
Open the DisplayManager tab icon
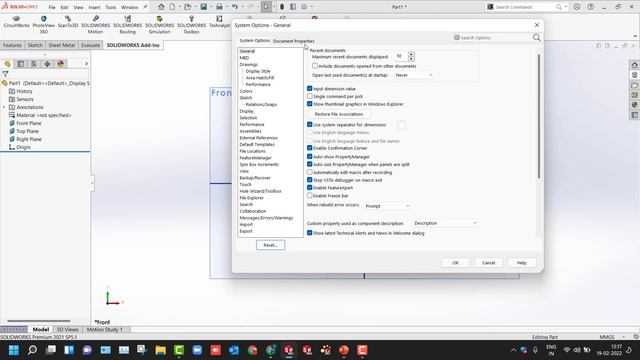point(61,64)
